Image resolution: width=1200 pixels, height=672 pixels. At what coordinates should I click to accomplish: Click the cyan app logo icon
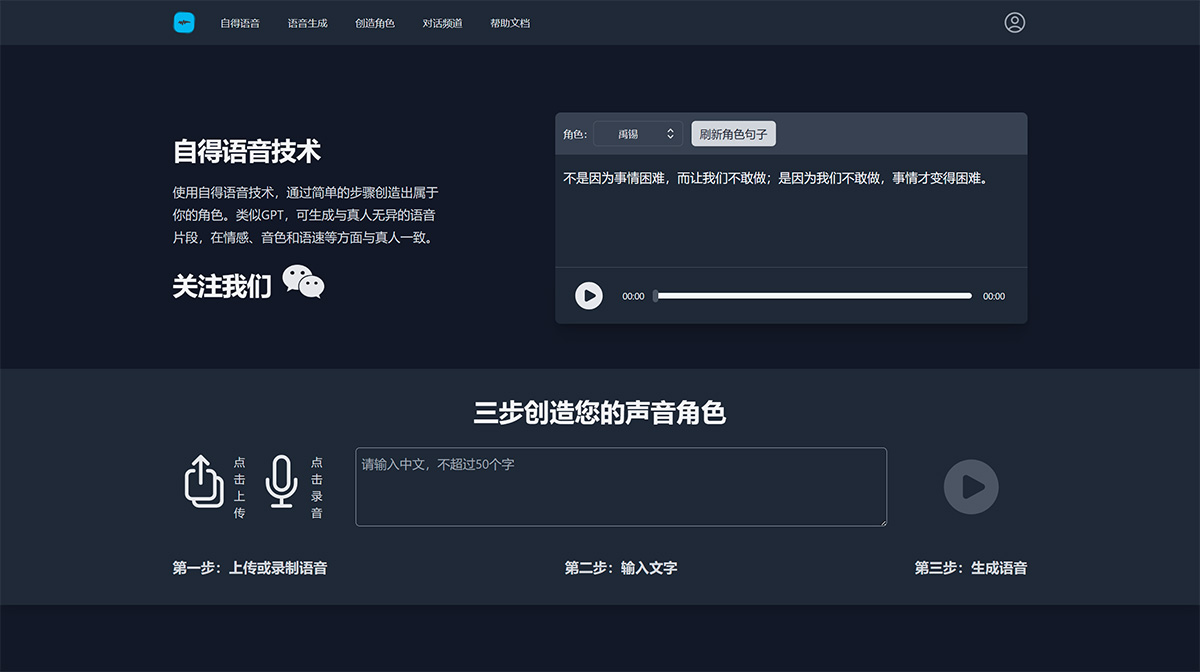point(184,21)
